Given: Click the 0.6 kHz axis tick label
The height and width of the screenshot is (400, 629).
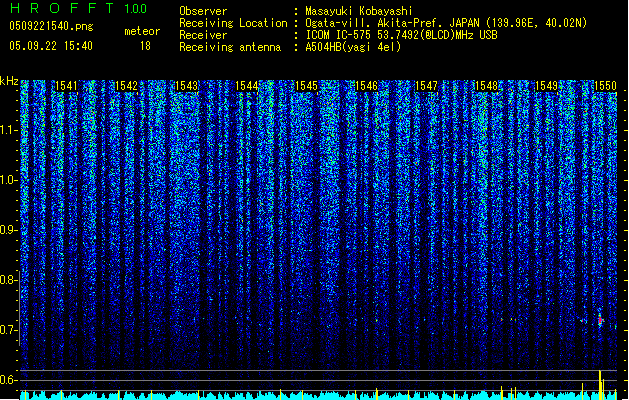Looking at the screenshot, I should point(8,380).
